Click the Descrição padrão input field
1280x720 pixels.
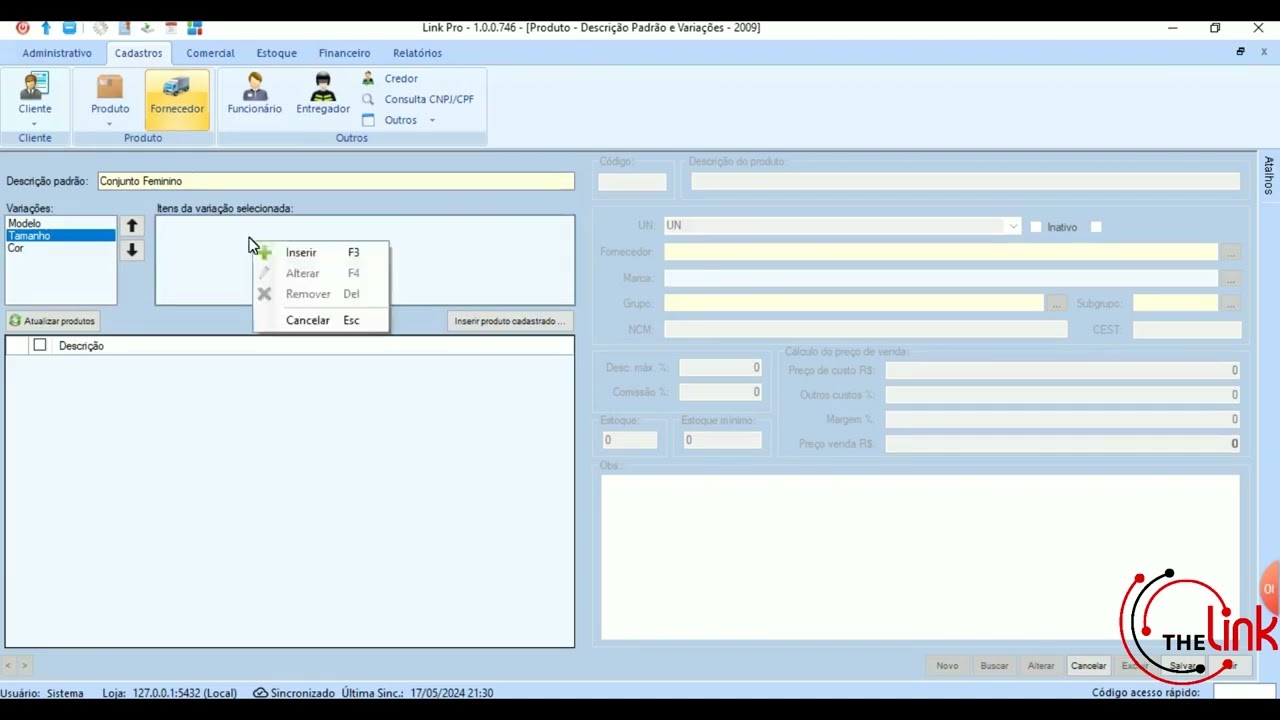[x=336, y=181]
